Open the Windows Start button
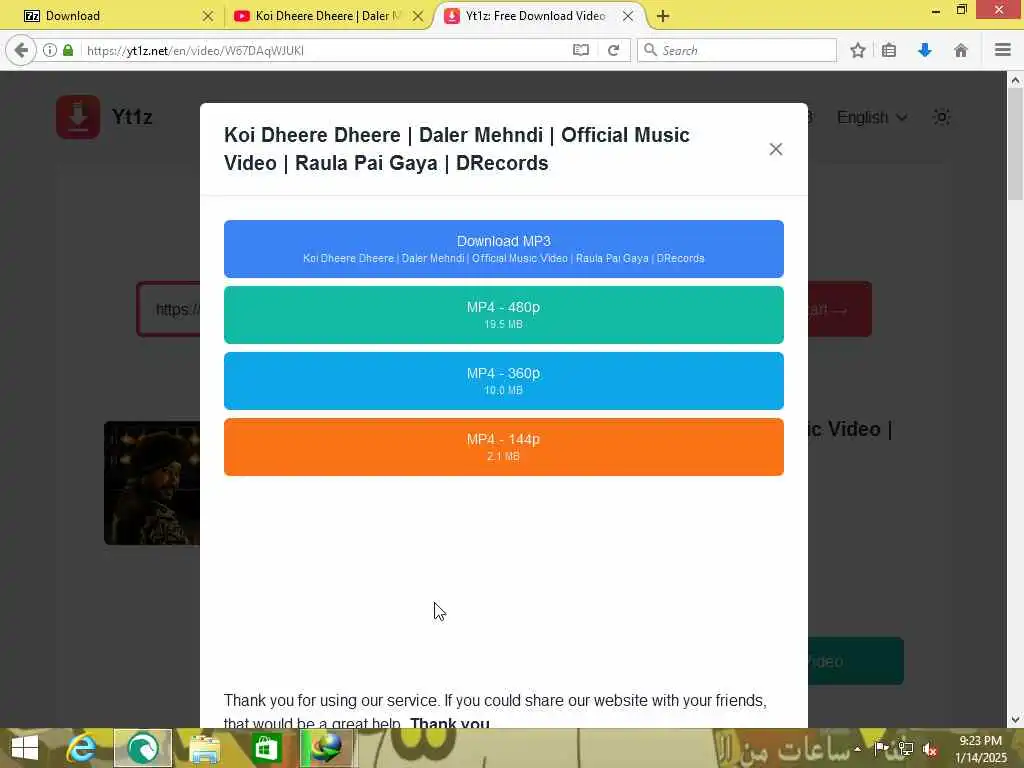Image resolution: width=1024 pixels, height=768 pixels. coord(25,748)
